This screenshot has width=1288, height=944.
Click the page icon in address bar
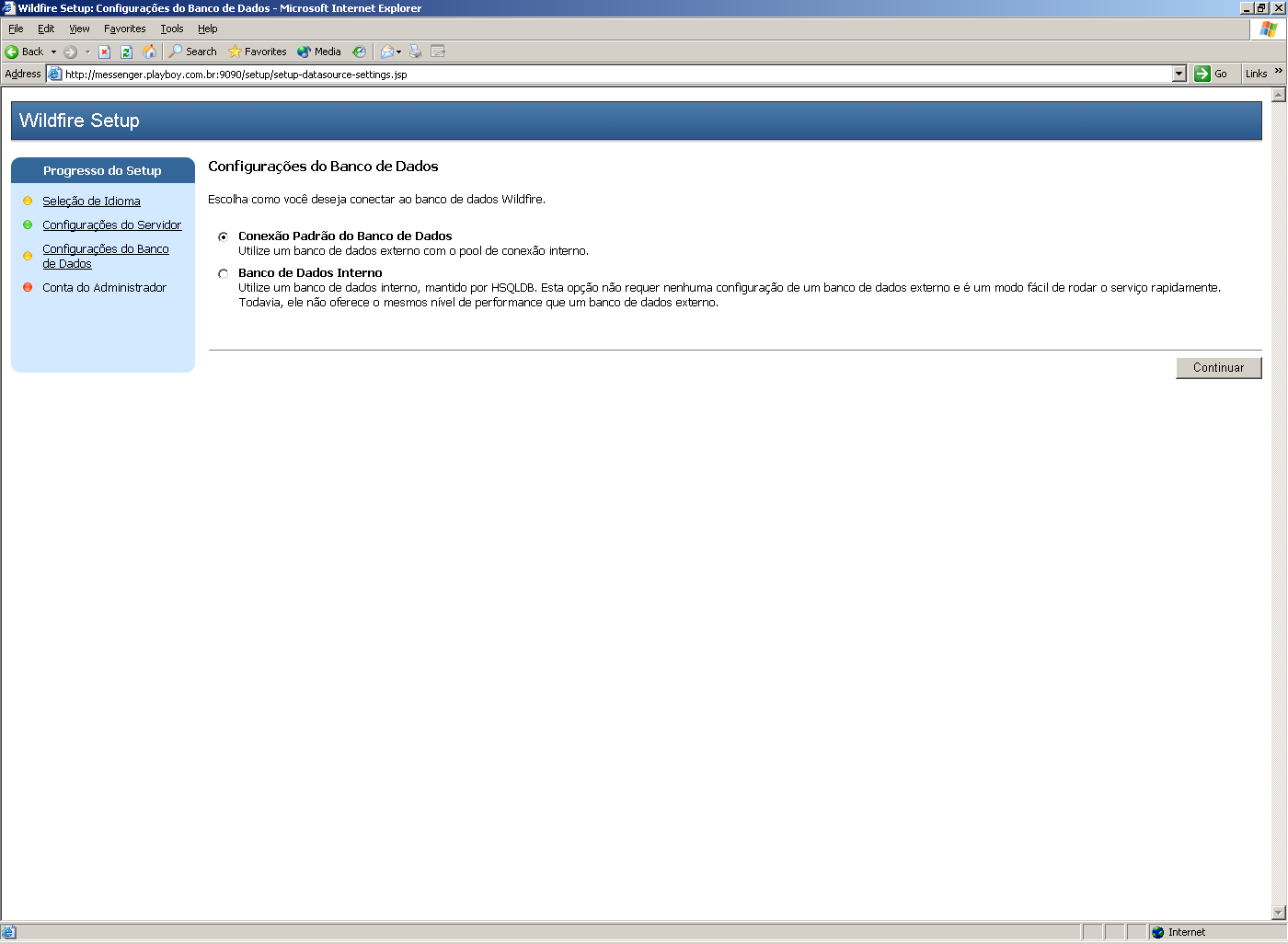click(x=55, y=74)
